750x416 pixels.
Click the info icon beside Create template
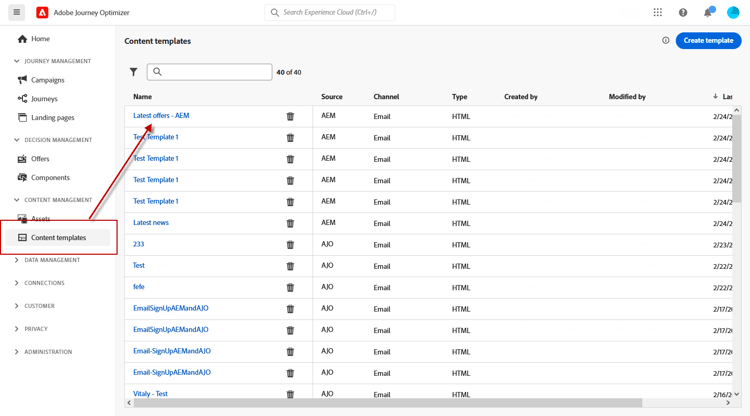[x=666, y=41]
